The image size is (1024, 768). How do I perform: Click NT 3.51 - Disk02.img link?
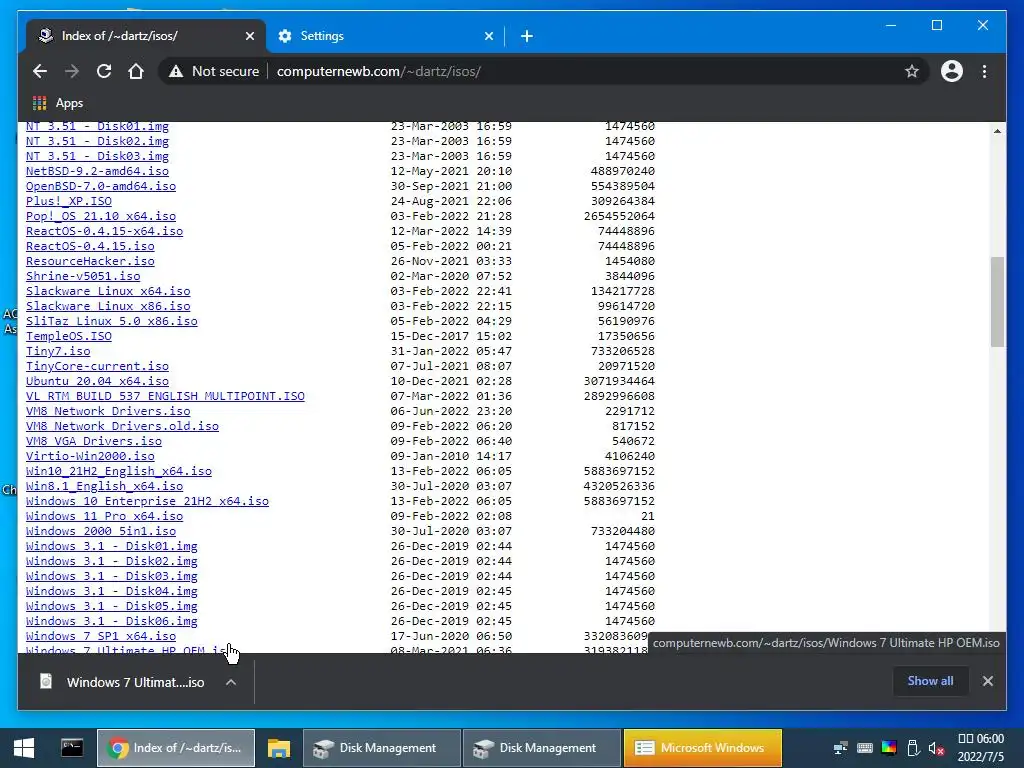97,141
